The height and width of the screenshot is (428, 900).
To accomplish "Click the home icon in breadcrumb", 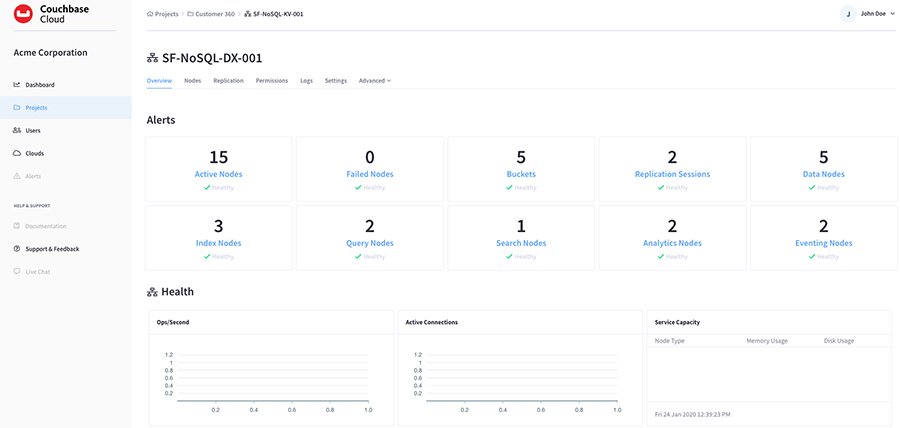I will pyautogui.click(x=150, y=14).
